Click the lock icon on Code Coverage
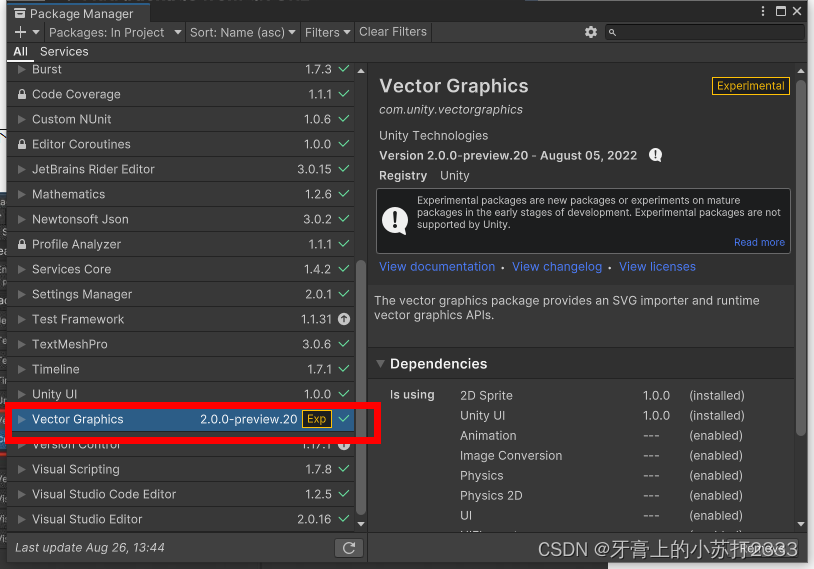The width and height of the screenshot is (814, 569). [22, 94]
